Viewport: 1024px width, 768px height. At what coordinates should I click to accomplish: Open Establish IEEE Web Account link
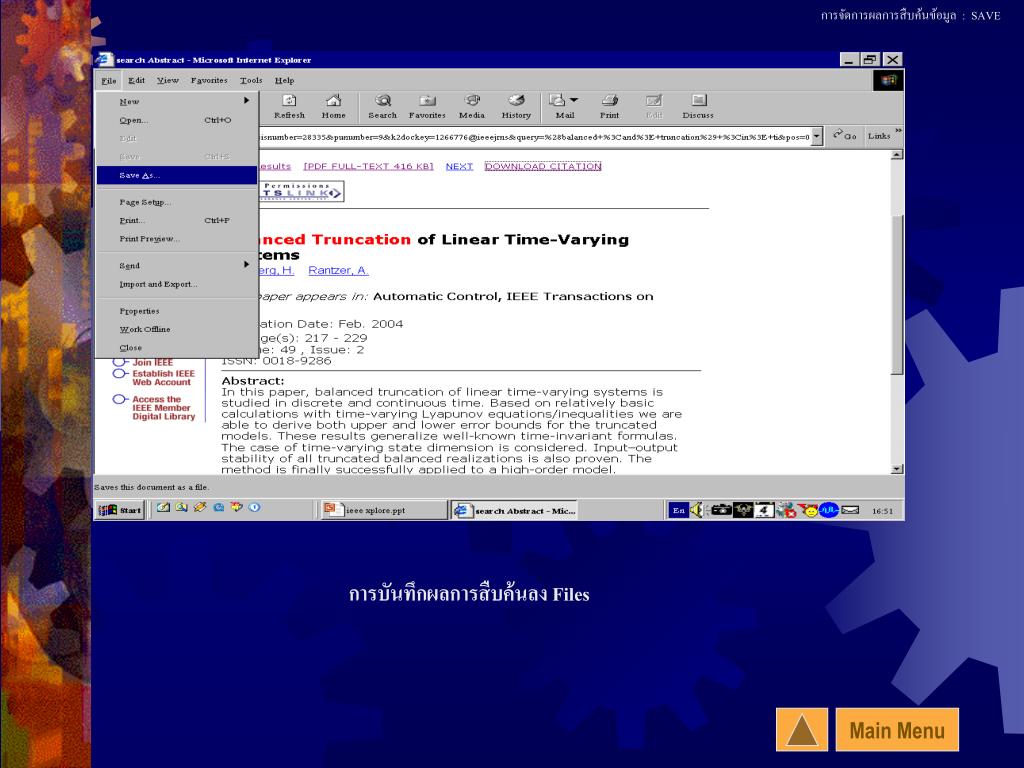click(163, 377)
